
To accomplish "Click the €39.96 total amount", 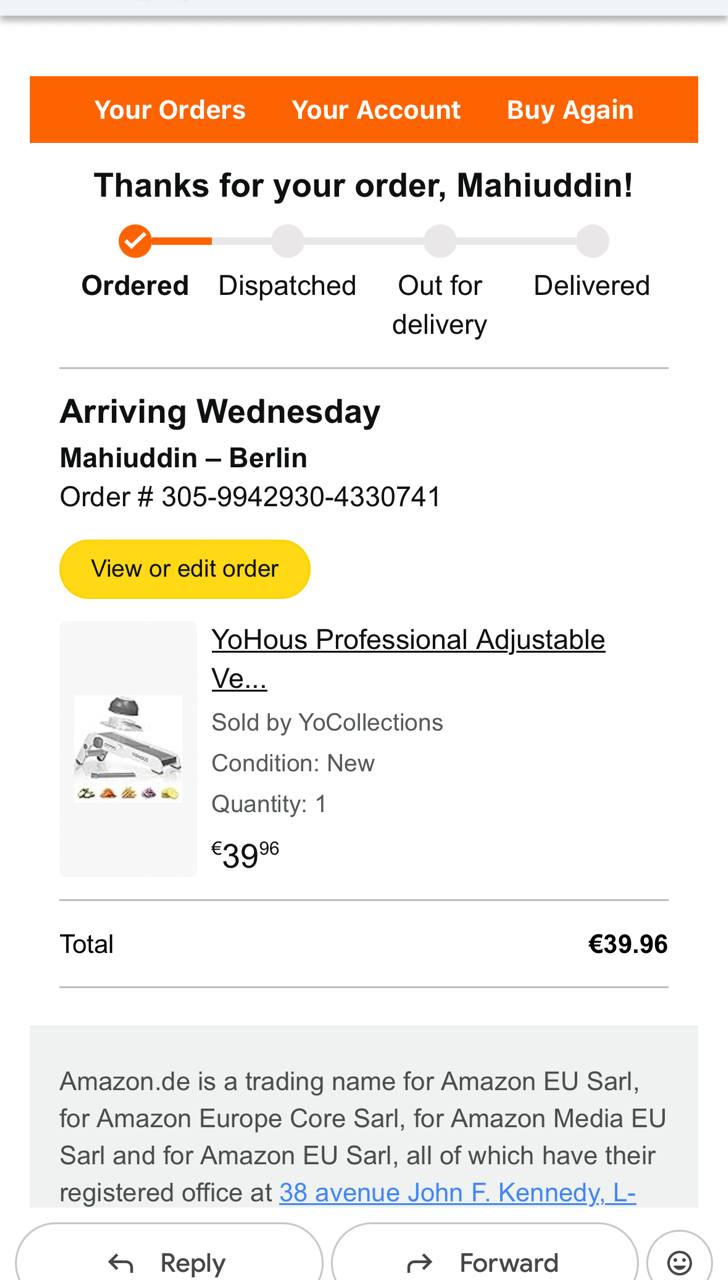I will click(627, 944).
